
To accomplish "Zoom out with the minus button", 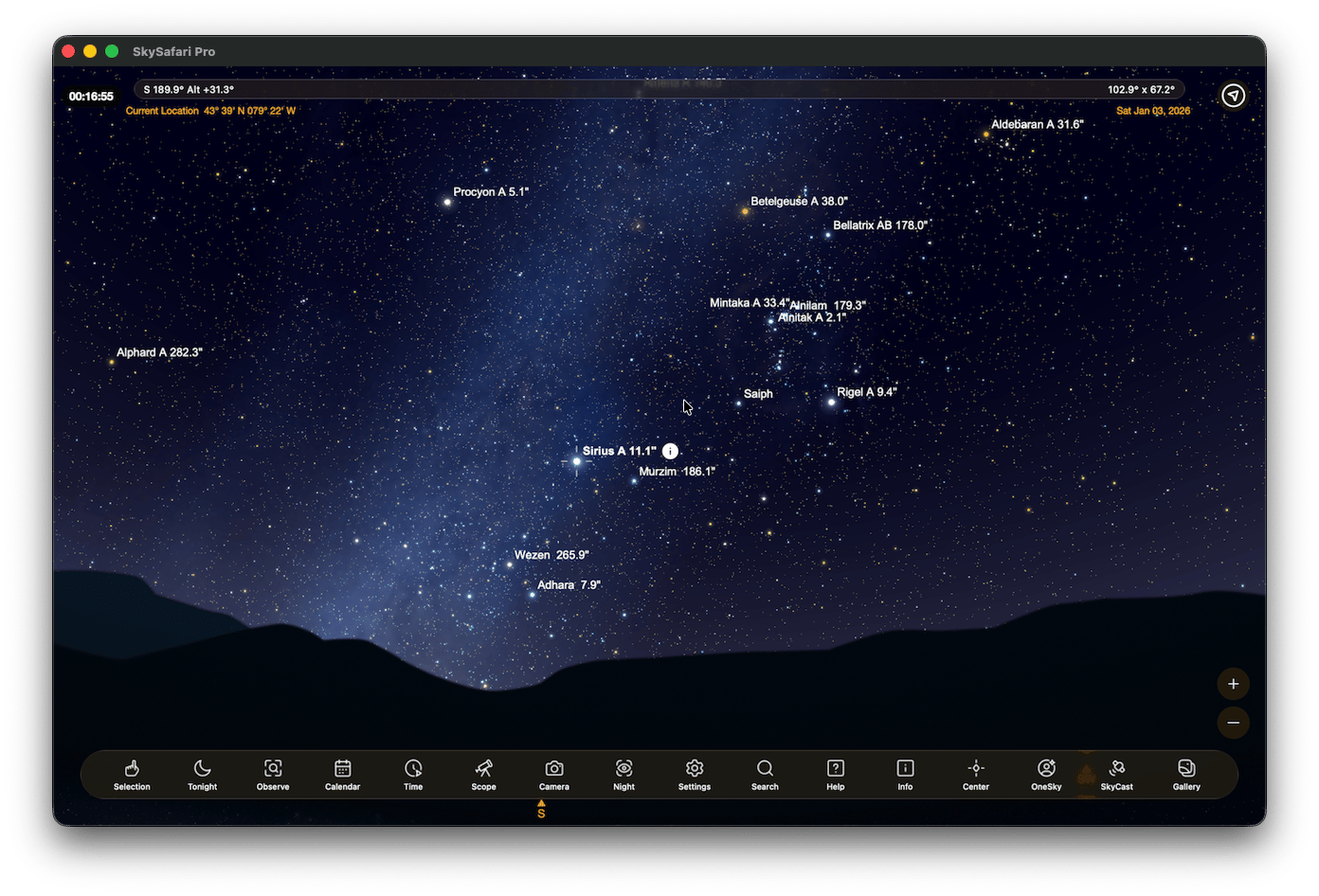I will 1234,723.
